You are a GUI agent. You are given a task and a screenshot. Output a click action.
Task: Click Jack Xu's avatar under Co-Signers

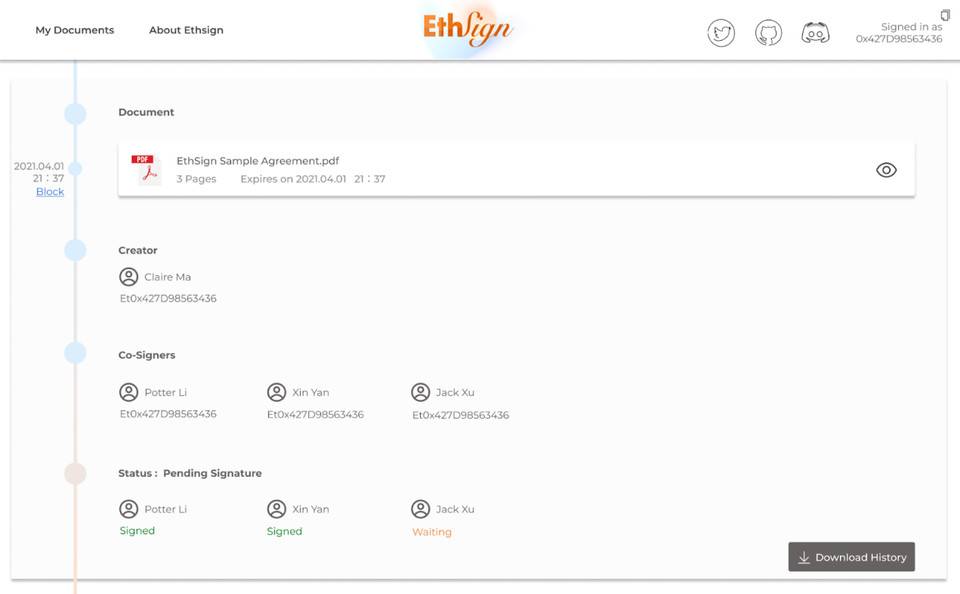click(422, 392)
